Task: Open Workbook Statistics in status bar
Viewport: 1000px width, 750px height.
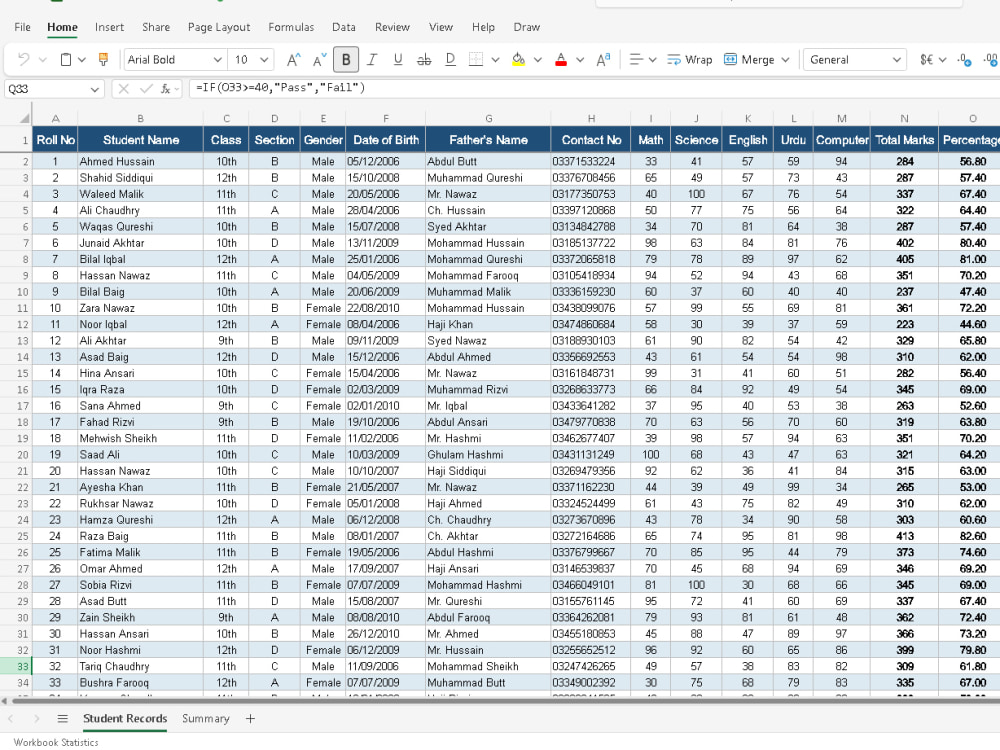Action: [x=56, y=742]
